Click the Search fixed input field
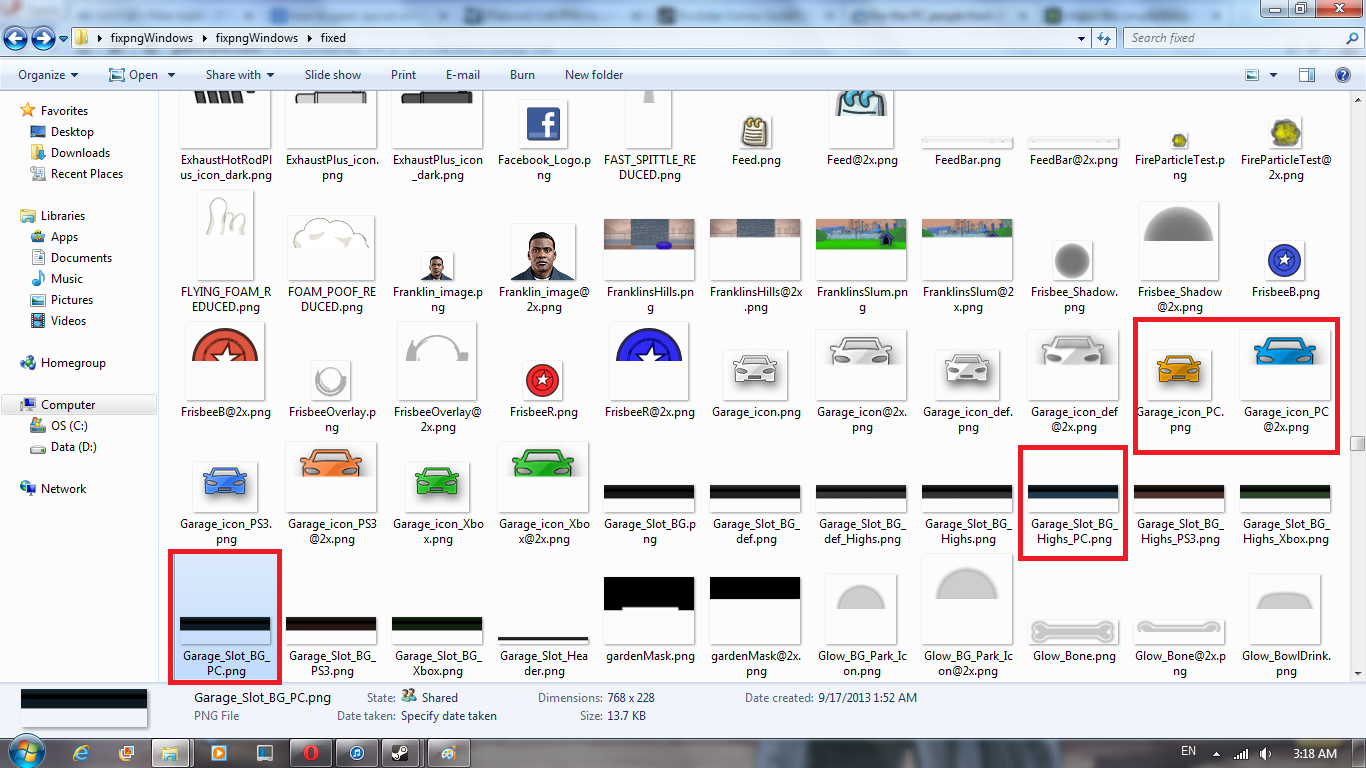This screenshot has height=768, width=1366. point(1234,38)
